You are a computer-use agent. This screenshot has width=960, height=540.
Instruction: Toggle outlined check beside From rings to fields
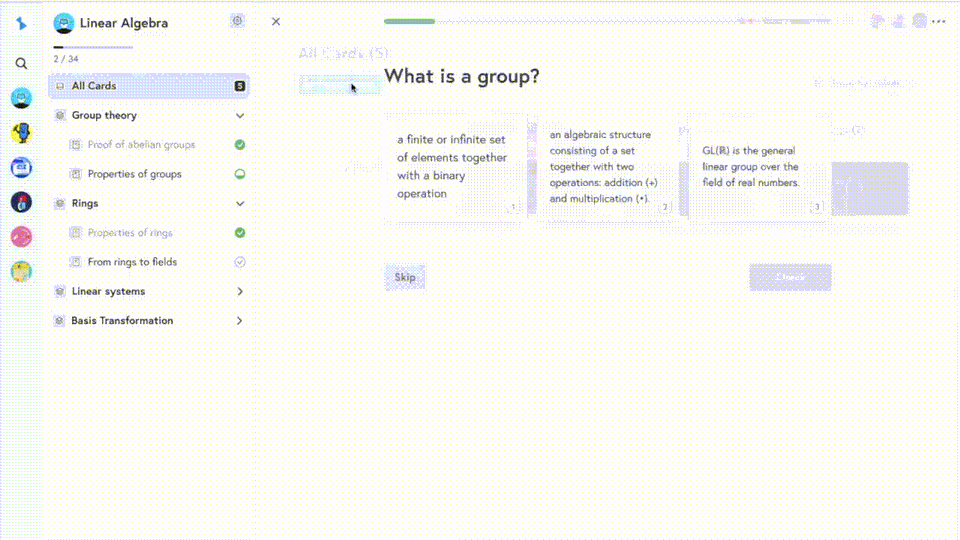coord(240,262)
